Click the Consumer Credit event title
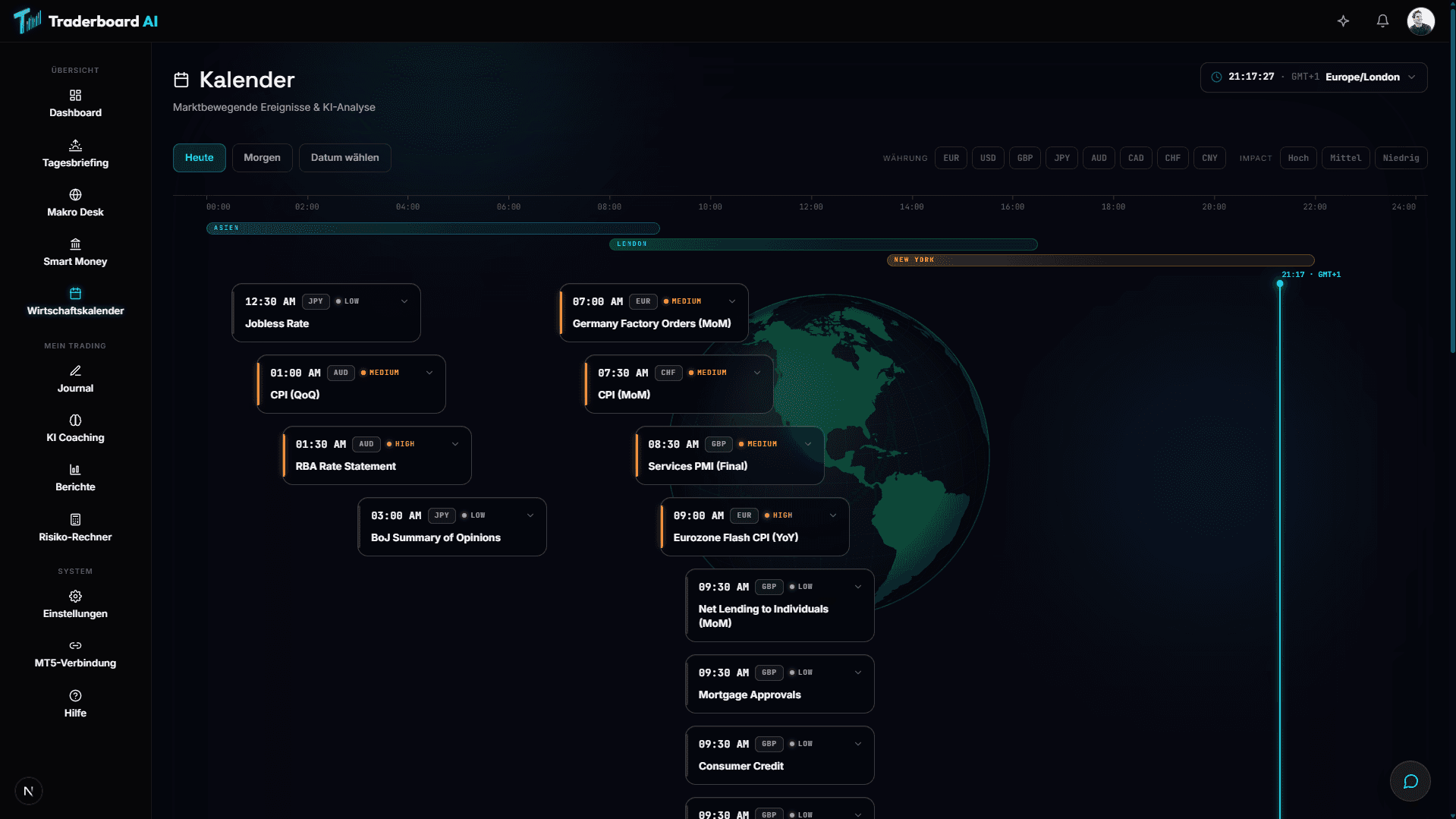The width and height of the screenshot is (1456, 819). pyautogui.click(x=741, y=766)
